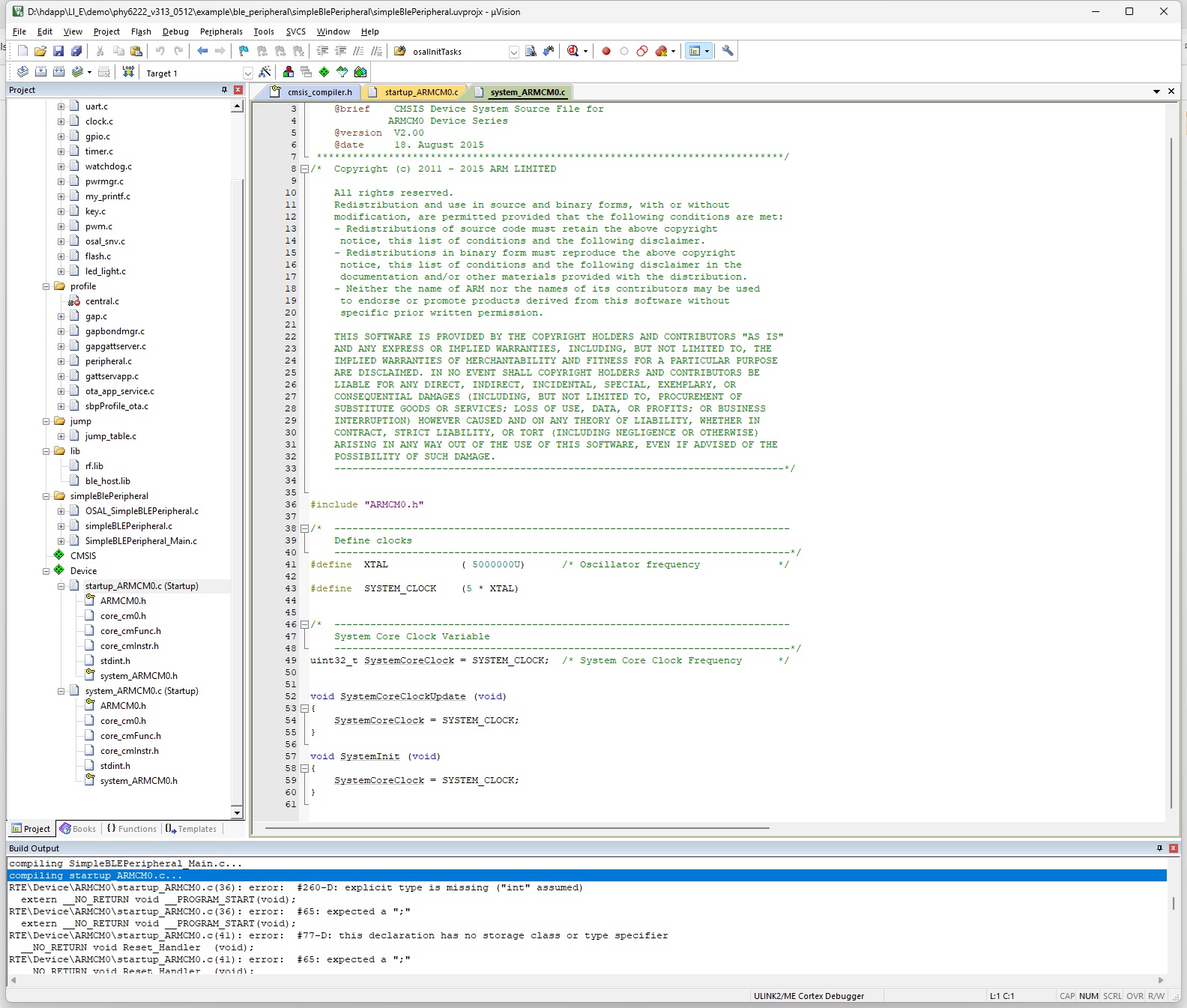Image resolution: width=1187 pixels, height=1008 pixels.
Task: Select central.c in the profile folder
Action: pos(102,301)
